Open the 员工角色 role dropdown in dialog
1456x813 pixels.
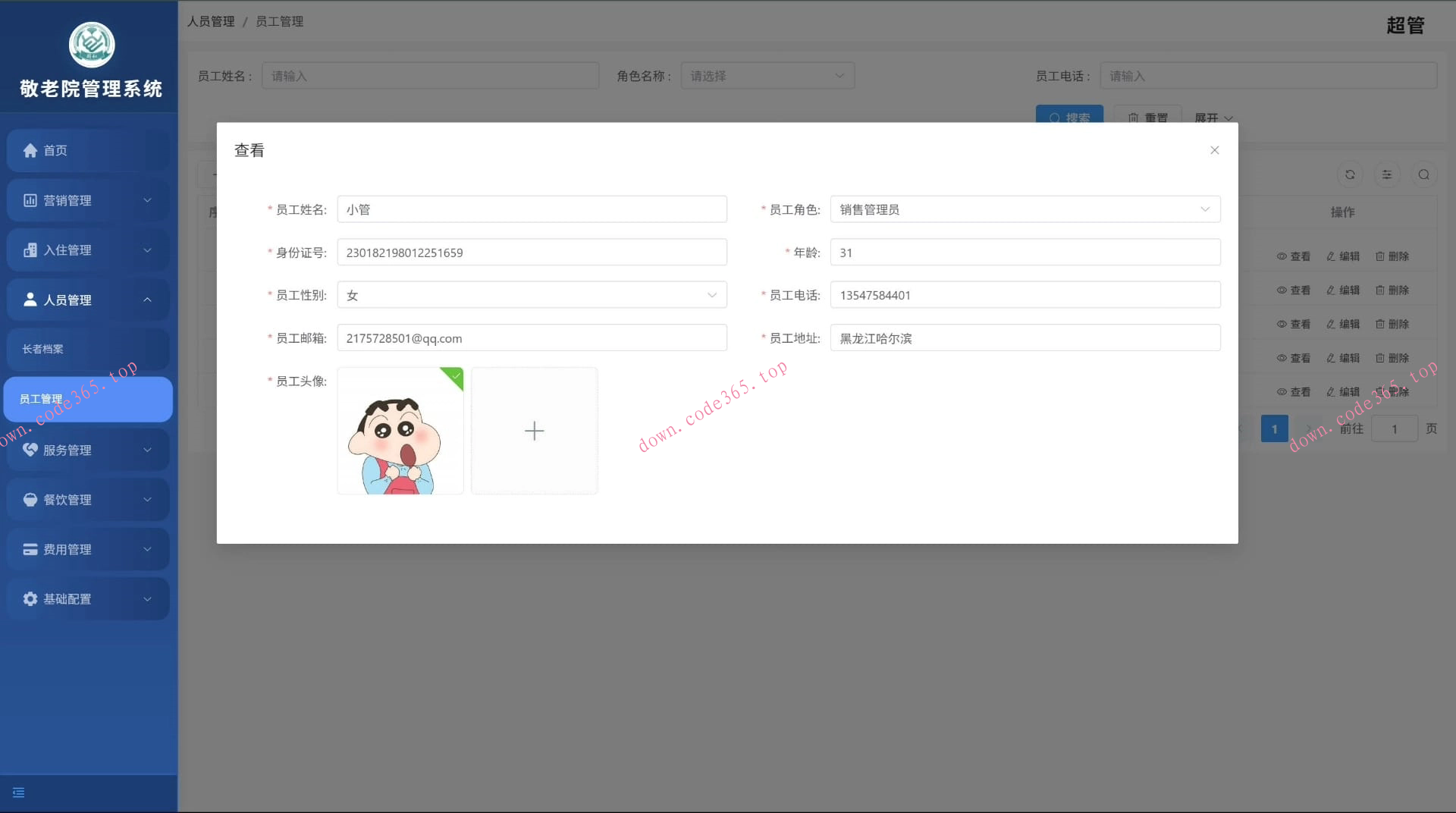click(1206, 209)
